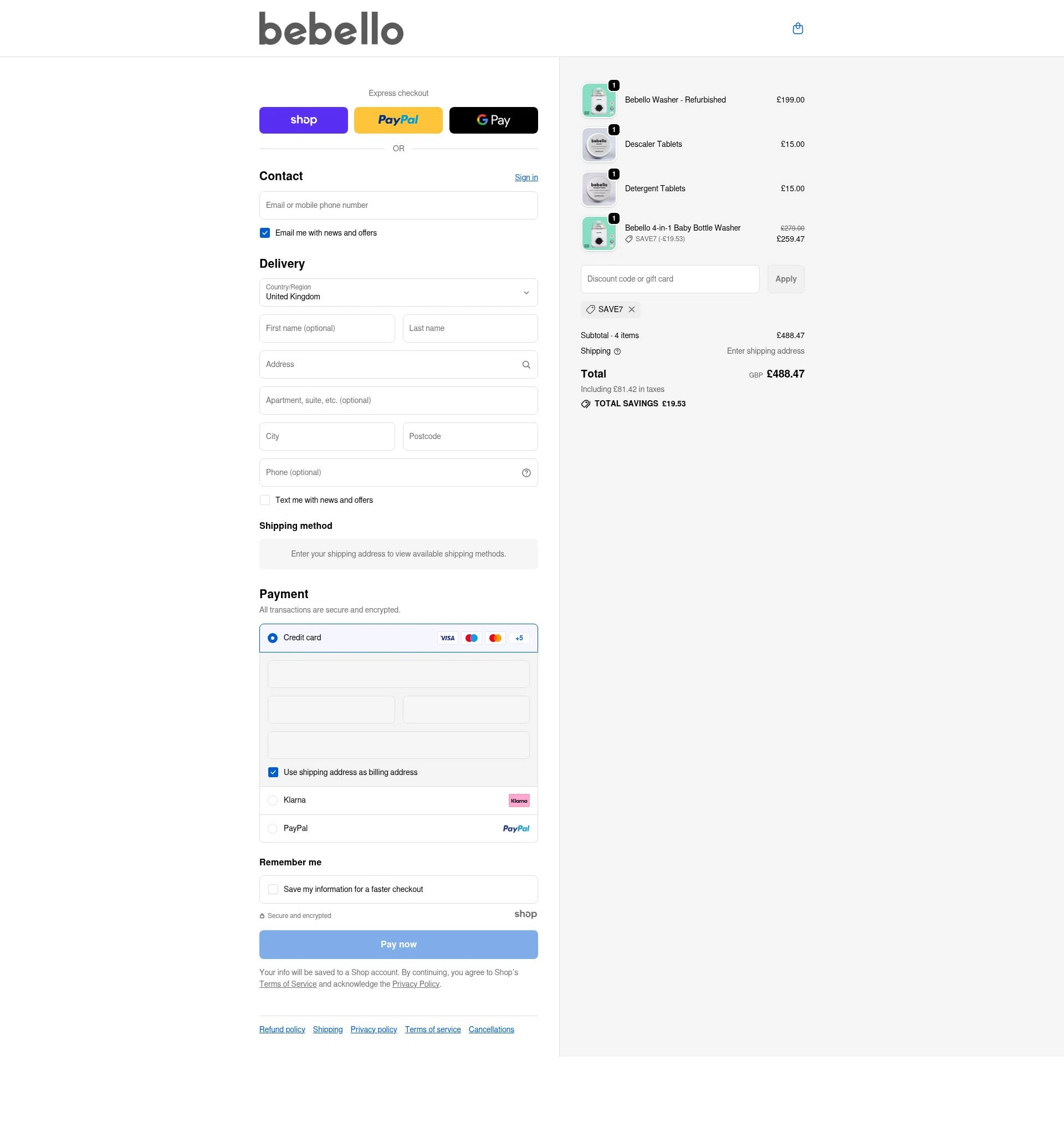
Task: Open the phone number help tooltip icon
Action: tap(525, 472)
